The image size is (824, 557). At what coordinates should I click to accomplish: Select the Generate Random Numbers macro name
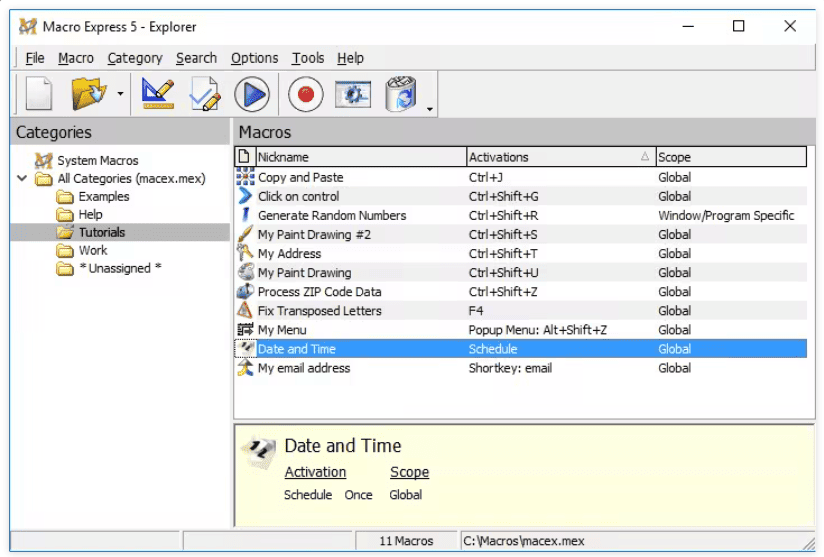pos(332,215)
